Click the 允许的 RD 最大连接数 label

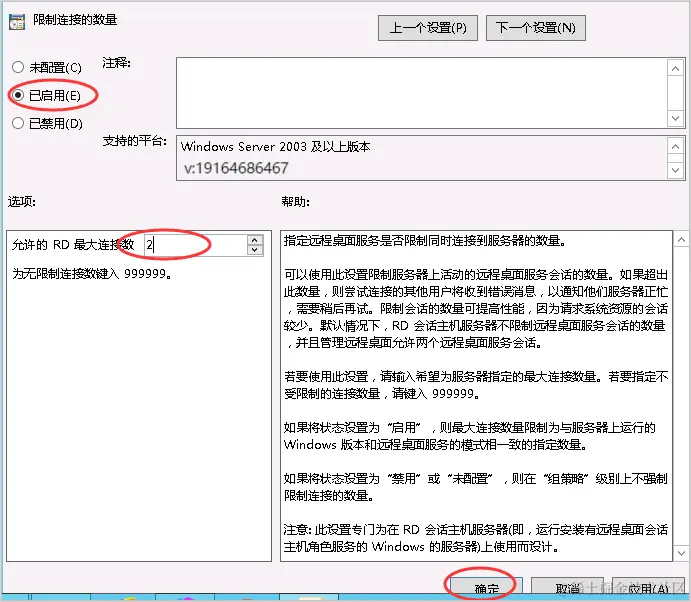tap(73, 244)
